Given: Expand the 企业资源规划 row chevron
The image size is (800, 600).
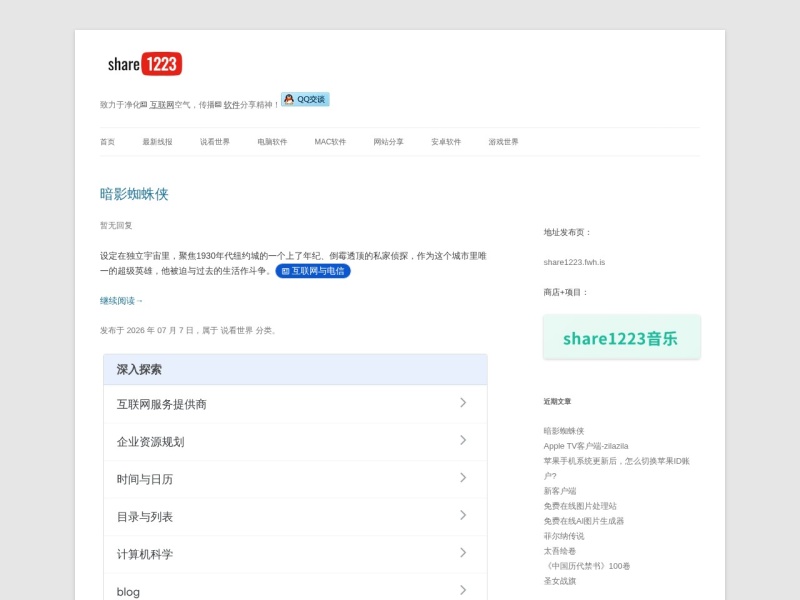Looking at the screenshot, I should point(463,440).
